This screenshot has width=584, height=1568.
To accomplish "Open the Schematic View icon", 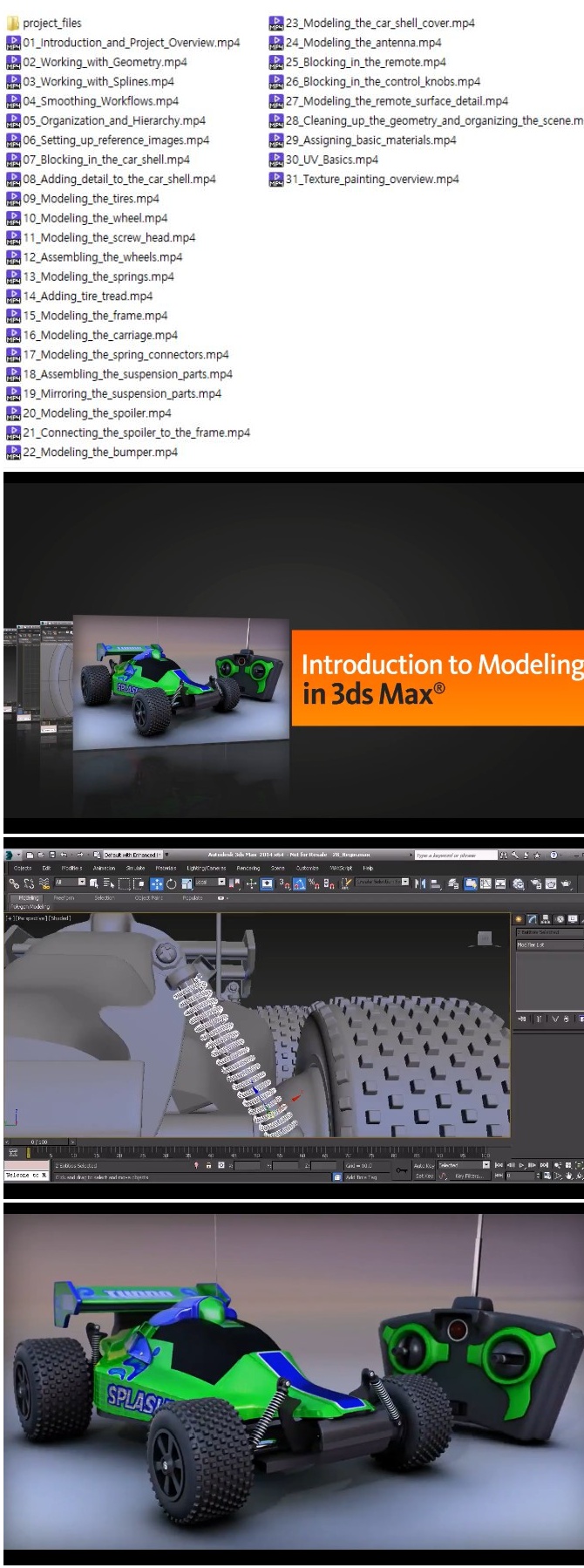I will [x=500, y=883].
